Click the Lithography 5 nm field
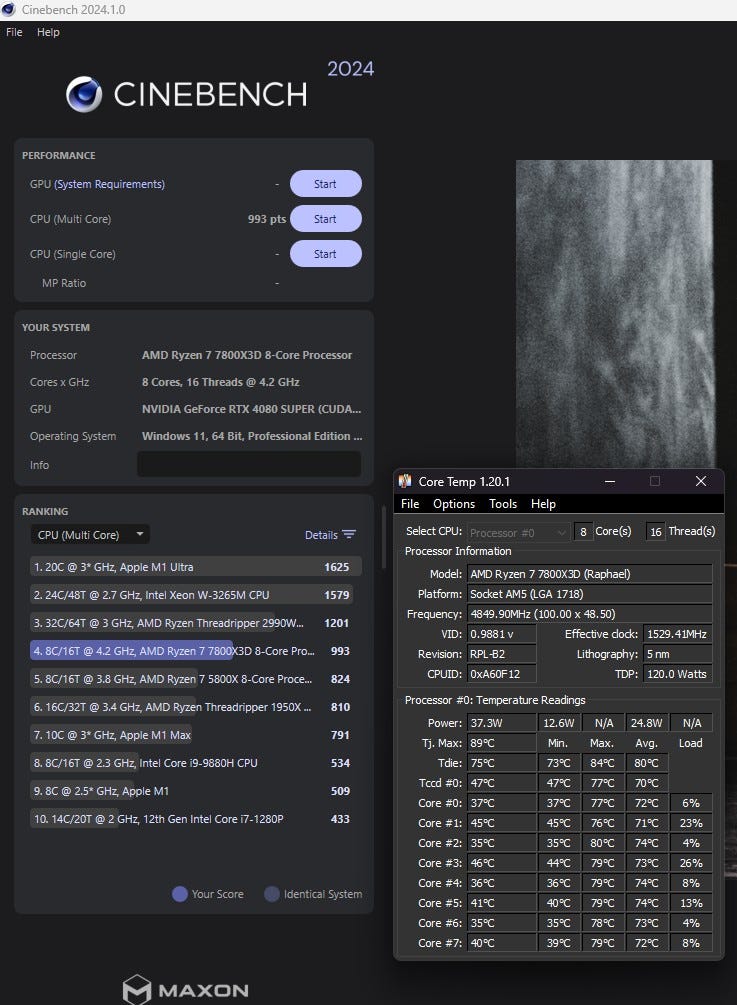 pyautogui.click(x=677, y=654)
